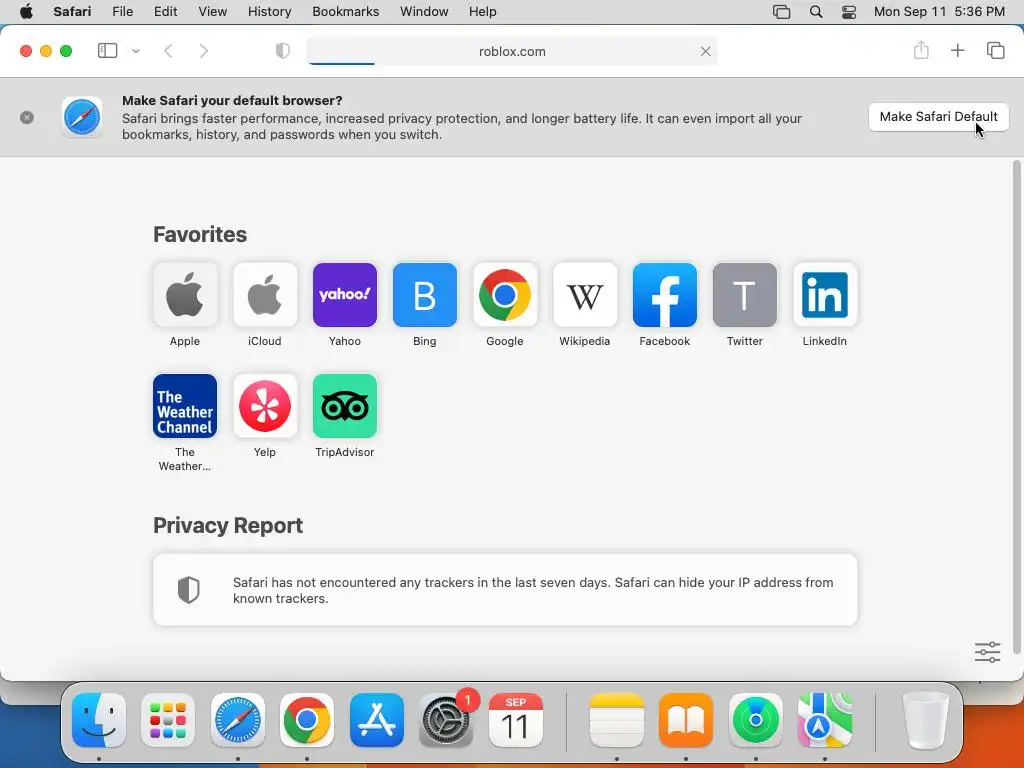Open the TripAdvisor favorite
The height and width of the screenshot is (768, 1024).
point(345,406)
